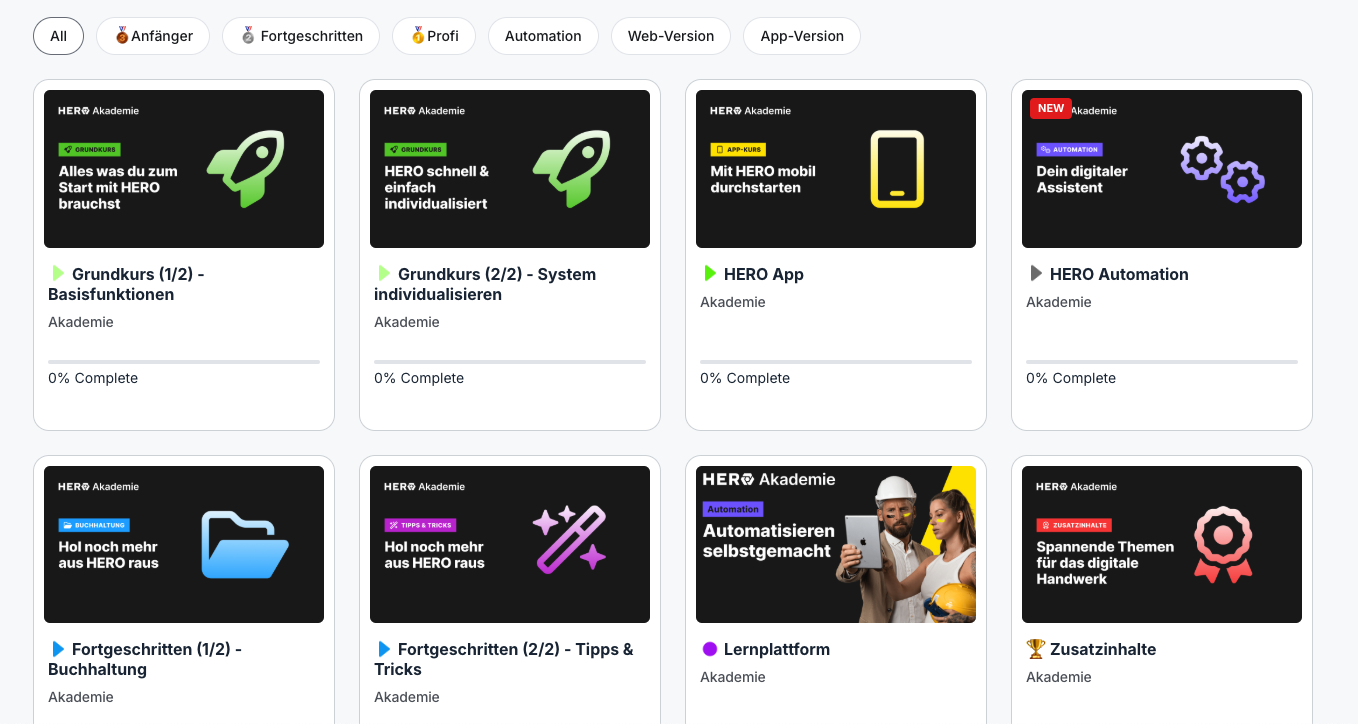Open Buchhaltung folder thumbnail
Image resolution: width=1358 pixels, height=724 pixels.
(x=184, y=544)
